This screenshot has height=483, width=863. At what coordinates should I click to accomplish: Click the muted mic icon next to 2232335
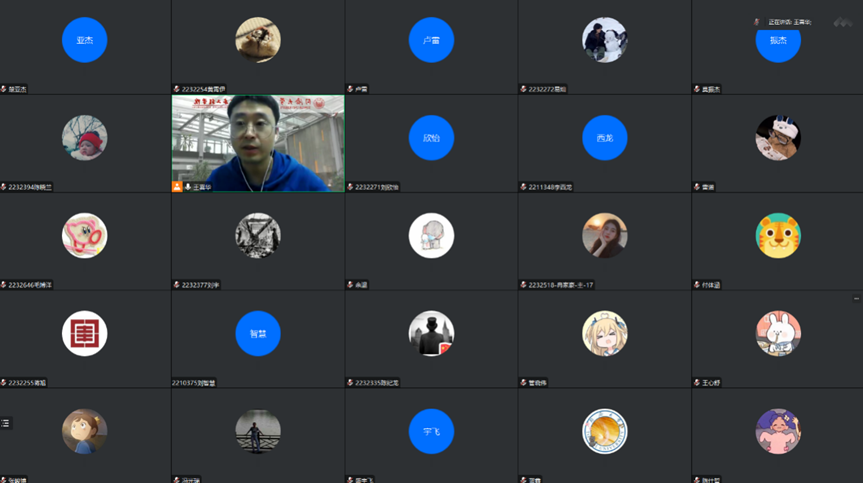pyautogui.click(x=350, y=383)
